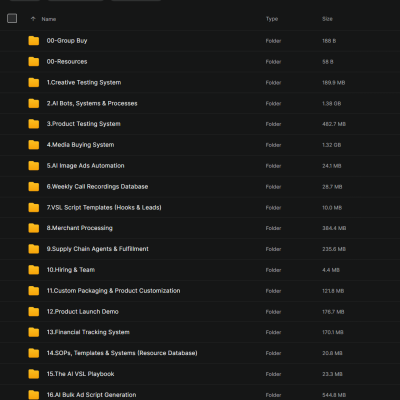400x400 pixels.
Task: Click Folder type in 00-Group Buy row
Action: tap(273, 41)
